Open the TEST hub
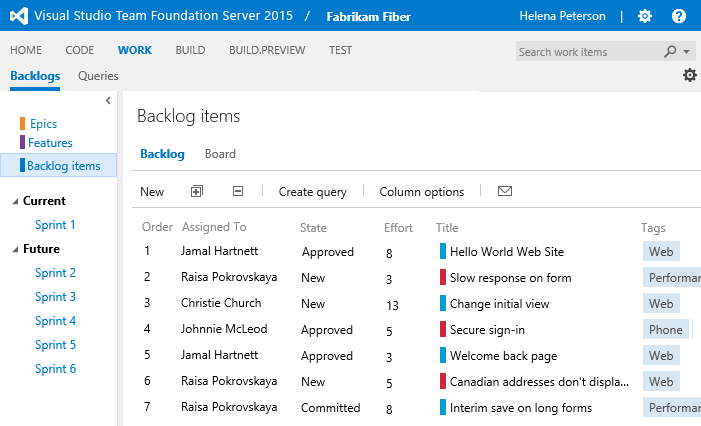Image resolution: width=701 pixels, height=426 pixels. click(340, 50)
